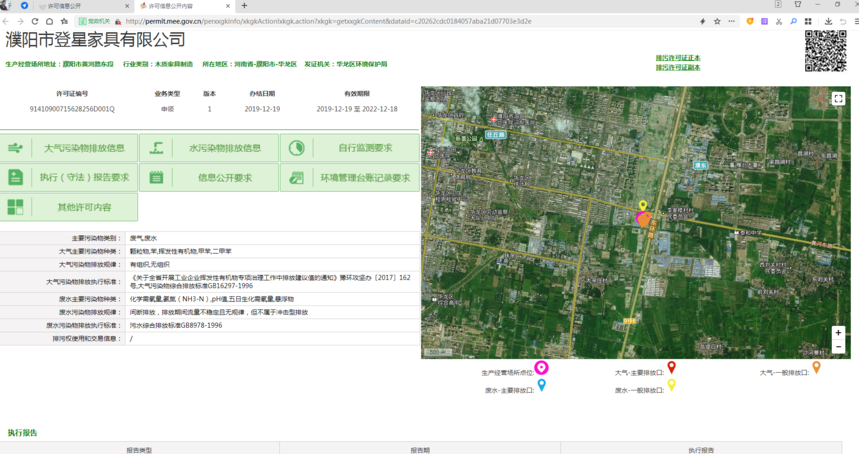This screenshot has height=454, width=859.
Task: Click the 污水综合排放标准GB8978-1996 value
Action: pyautogui.click(x=176, y=325)
